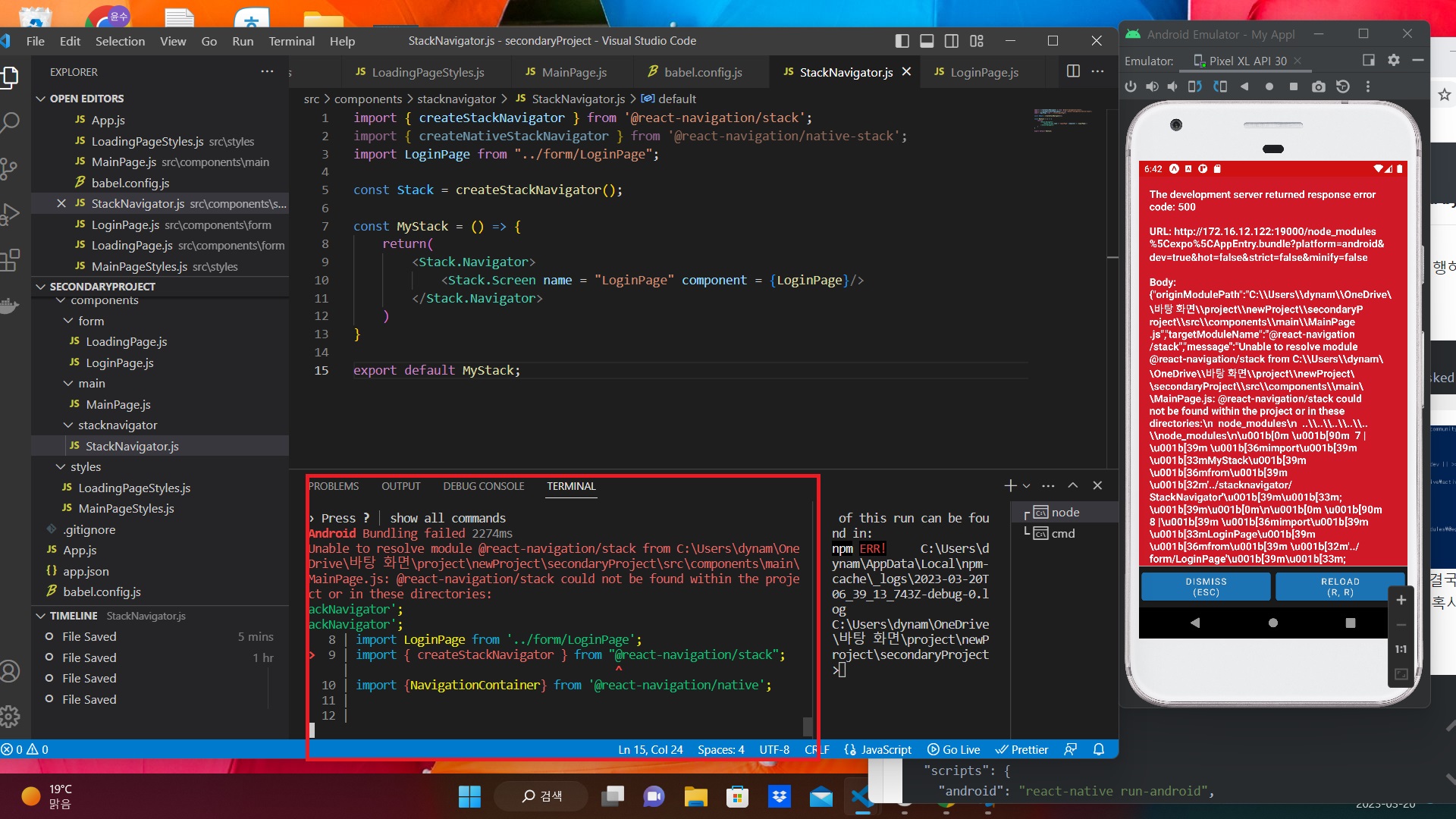Open App.js in project explorer tree
Image resolution: width=1456 pixels, height=819 pixels.
coord(80,550)
